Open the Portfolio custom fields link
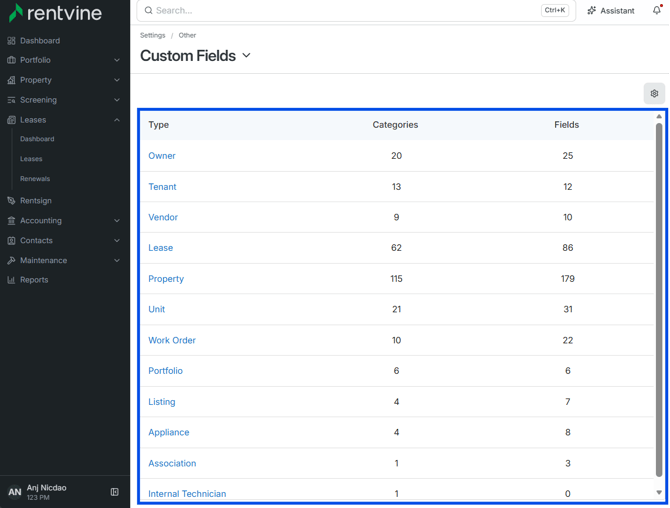 (x=165, y=371)
